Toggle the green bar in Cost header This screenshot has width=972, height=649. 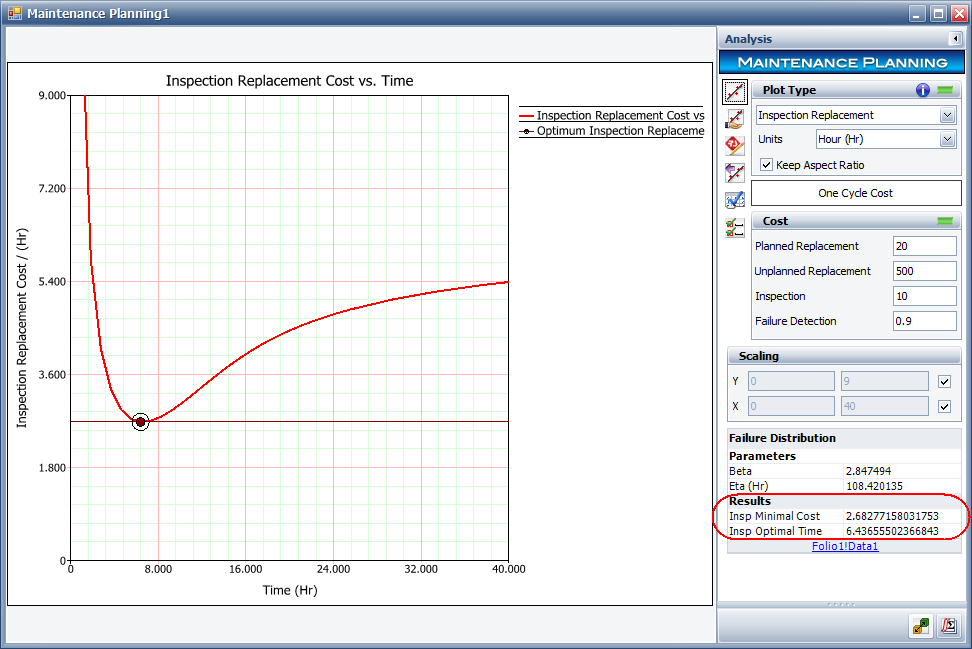tap(945, 221)
